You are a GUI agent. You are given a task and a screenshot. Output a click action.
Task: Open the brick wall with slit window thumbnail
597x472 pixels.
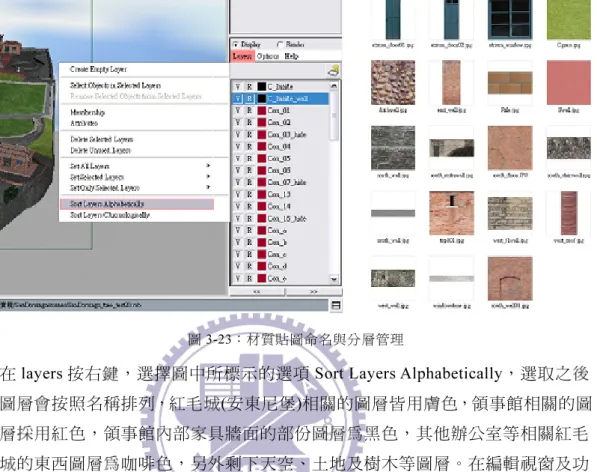[452, 213]
